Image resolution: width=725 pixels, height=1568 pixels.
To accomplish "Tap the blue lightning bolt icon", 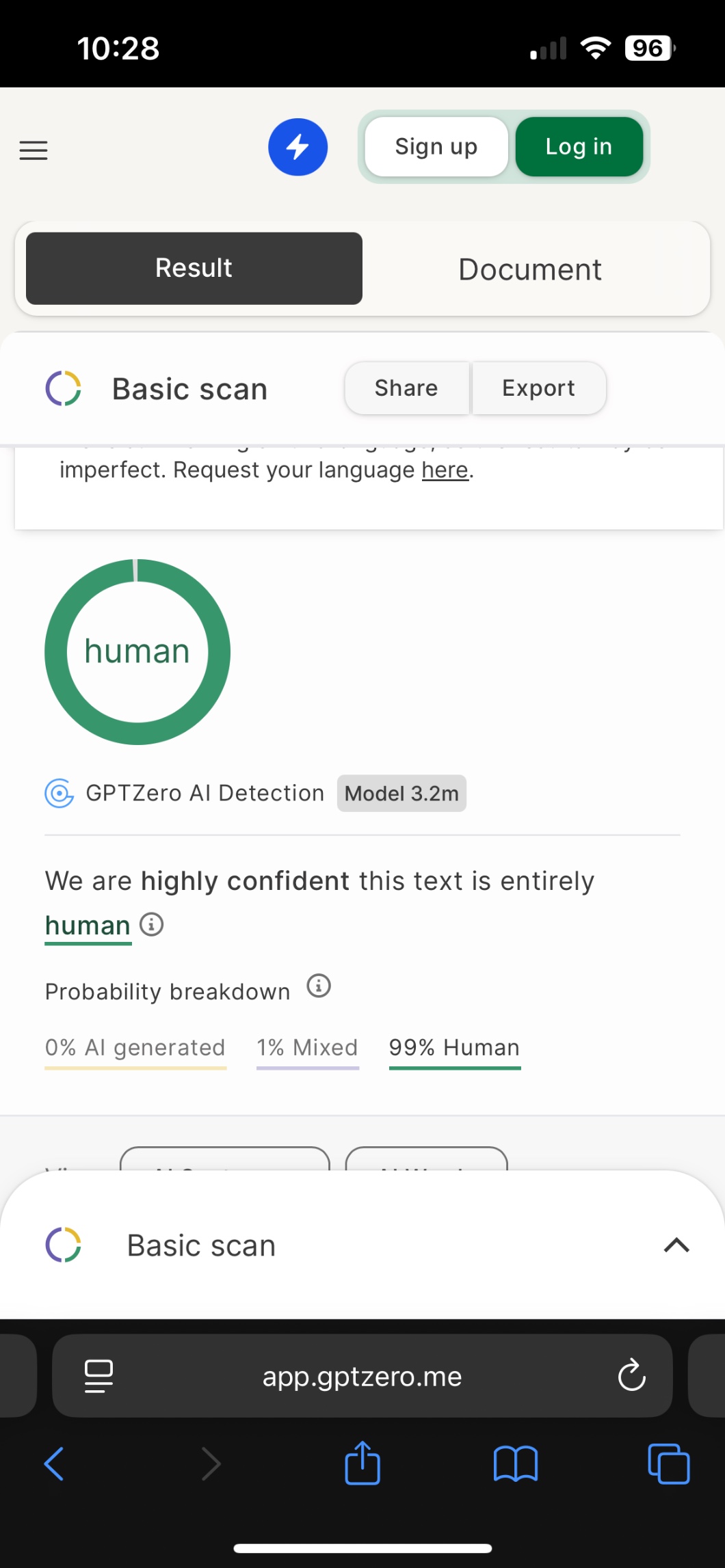I will tap(298, 147).
